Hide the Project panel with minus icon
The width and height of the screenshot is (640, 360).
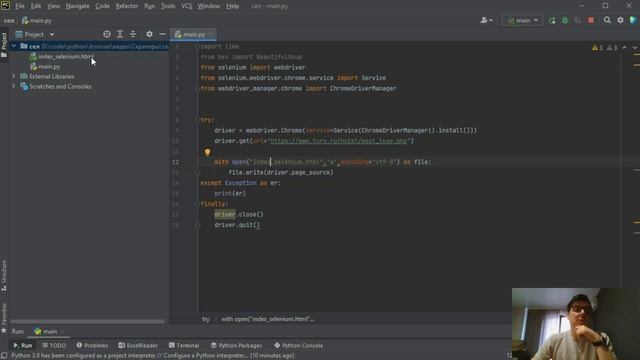coord(162,34)
